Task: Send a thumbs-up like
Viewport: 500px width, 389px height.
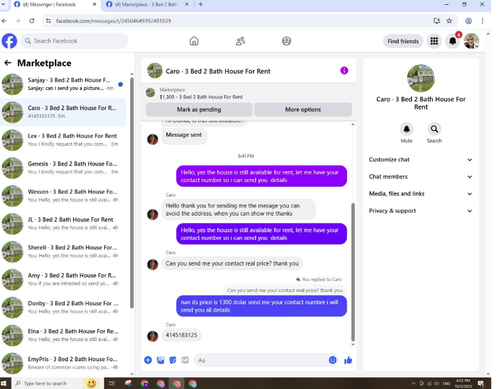Action: pos(348,360)
